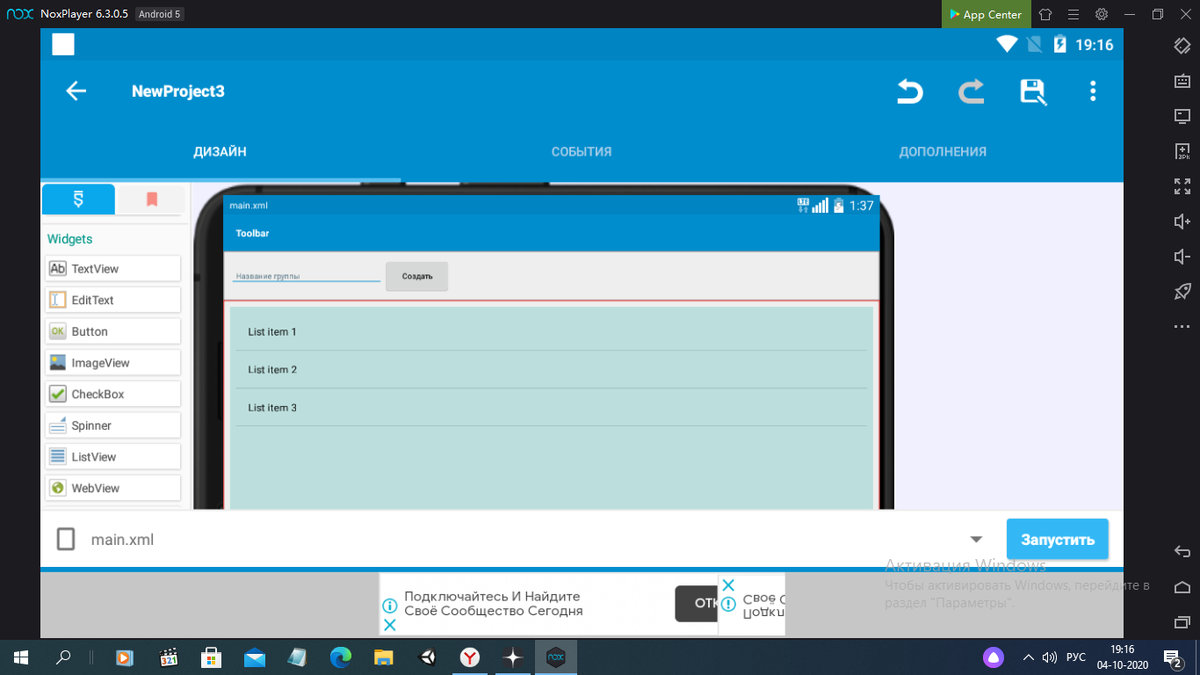Open the NoxPlayer hamburger menu
Screen dimensions: 1200x675
click(x=1073, y=14)
